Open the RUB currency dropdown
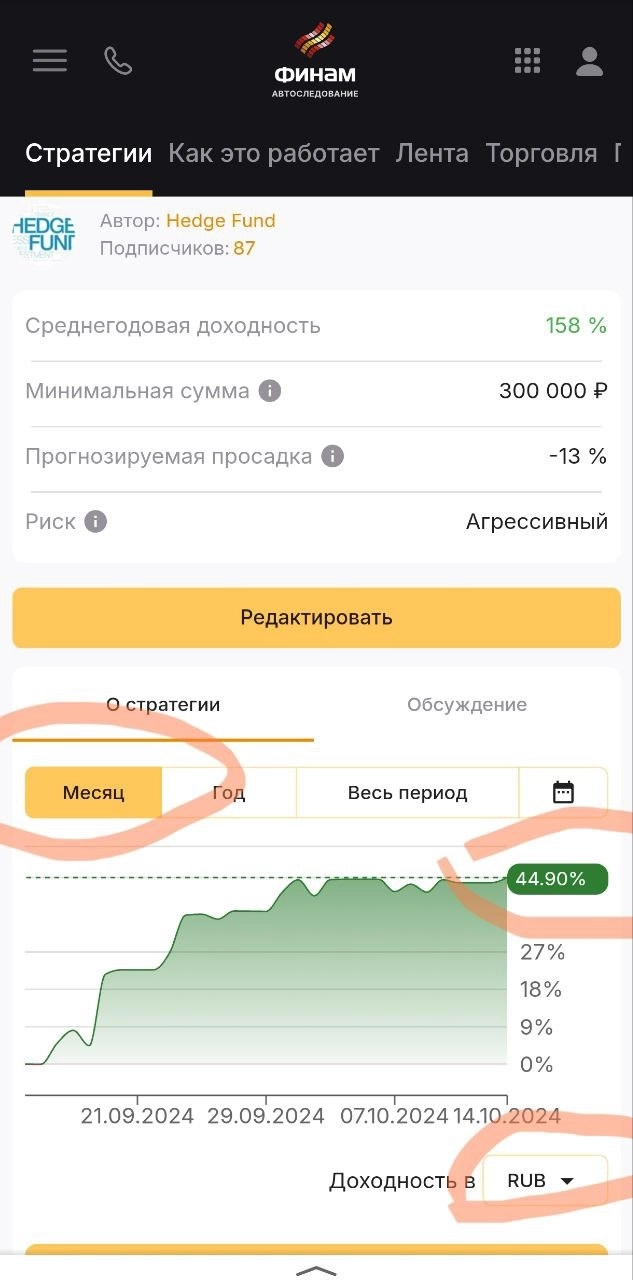This screenshot has width=633, height=1280. click(x=543, y=1179)
